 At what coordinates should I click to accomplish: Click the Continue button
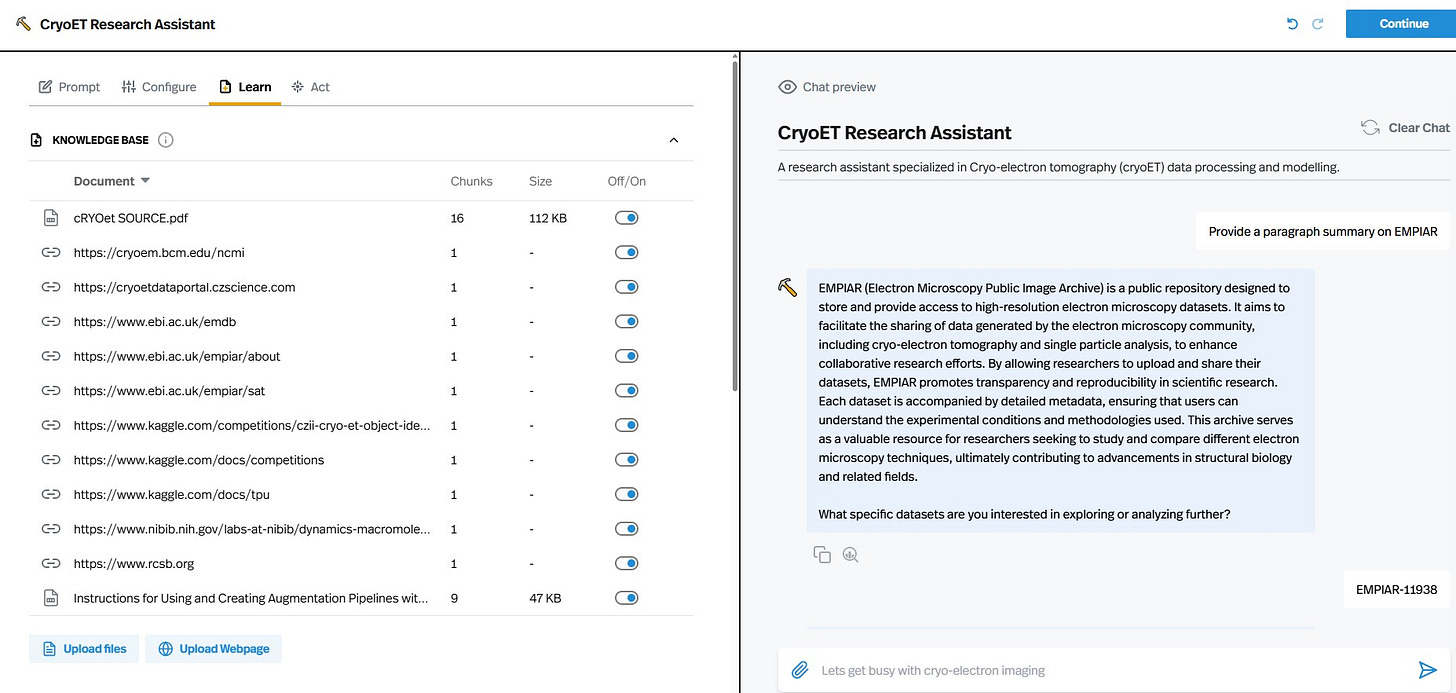[x=1404, y=24]
